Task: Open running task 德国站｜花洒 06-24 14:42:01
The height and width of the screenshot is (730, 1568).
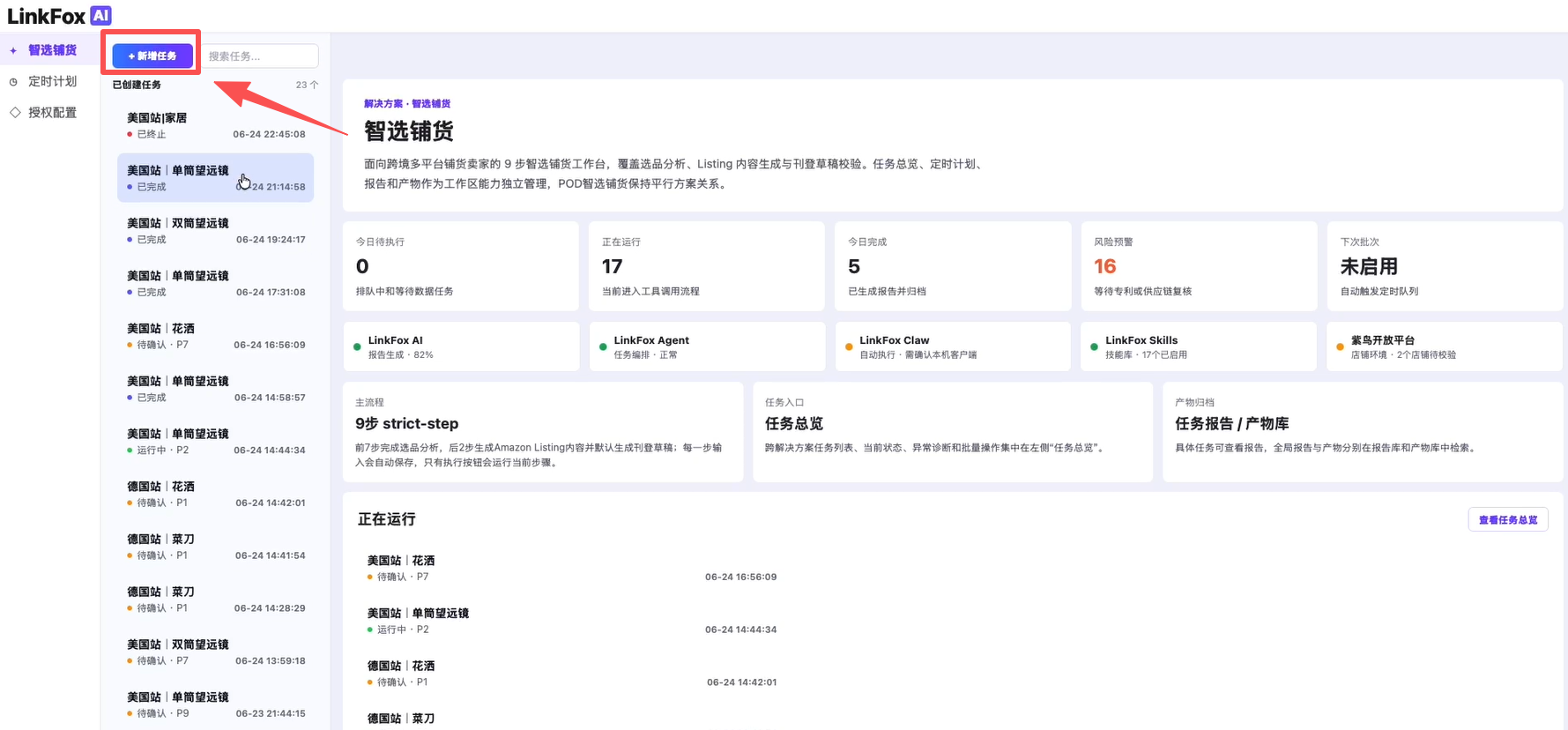Action: [x=573, y=674]
